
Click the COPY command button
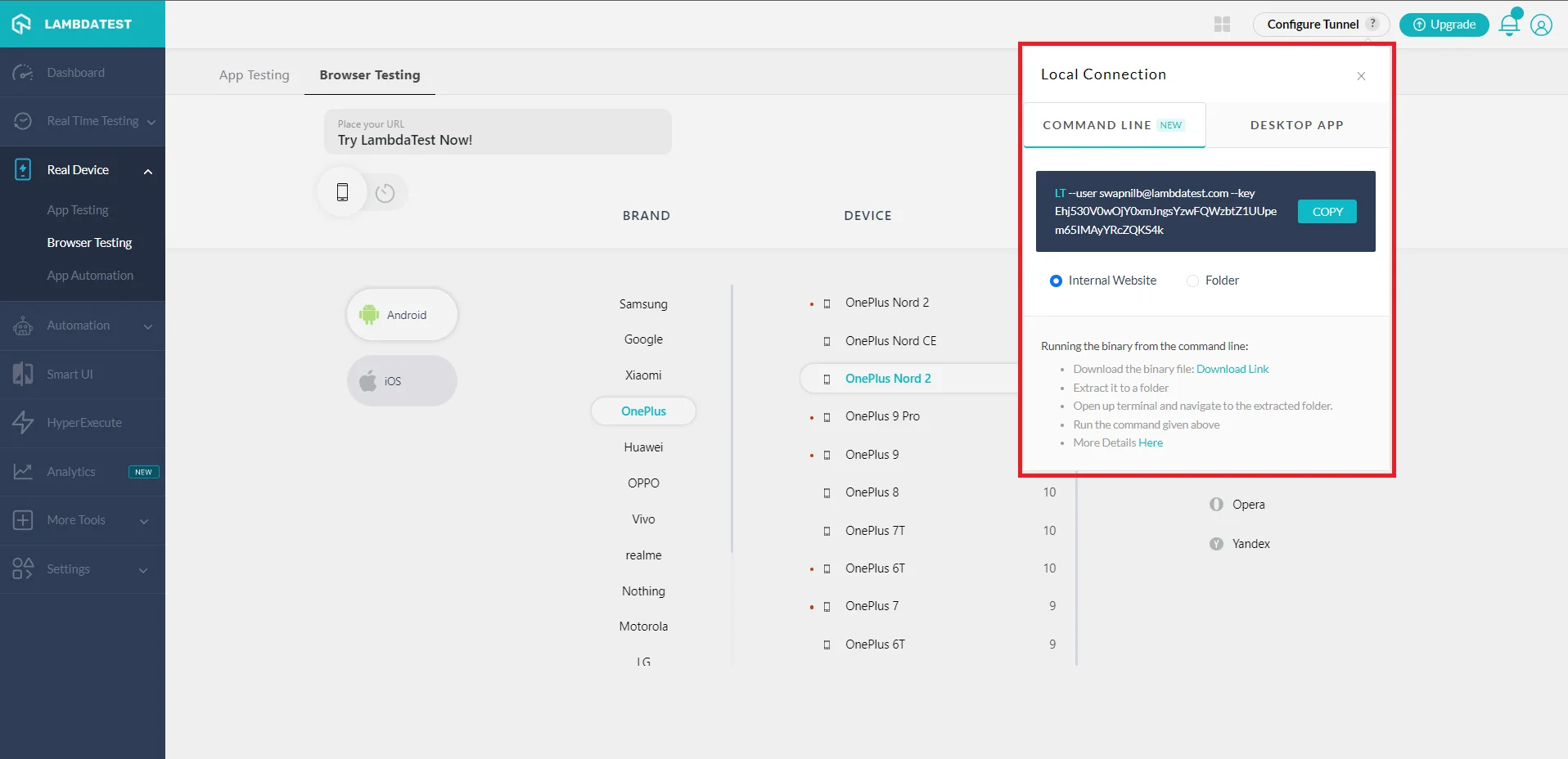tap(1327, 212)
